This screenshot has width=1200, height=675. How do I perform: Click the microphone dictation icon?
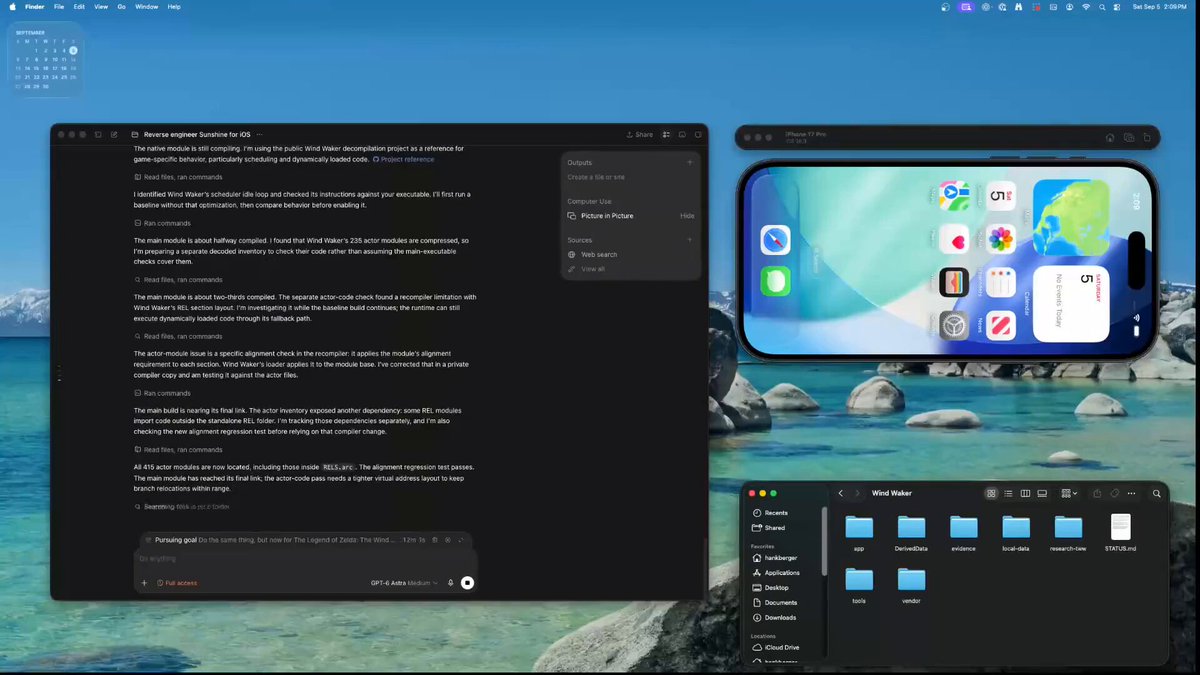pos(451,582)
